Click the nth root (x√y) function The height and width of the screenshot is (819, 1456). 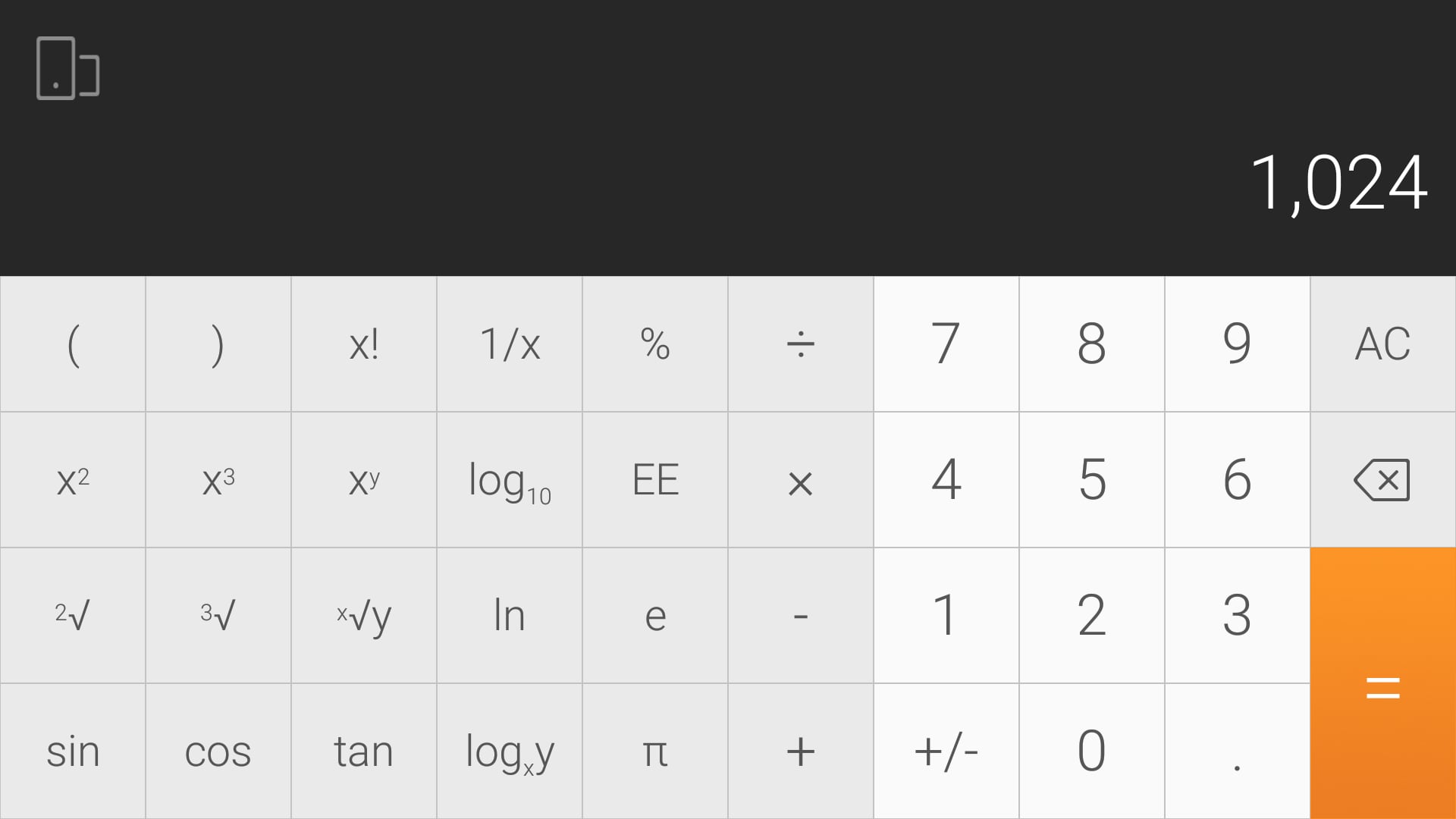[363, 614]
